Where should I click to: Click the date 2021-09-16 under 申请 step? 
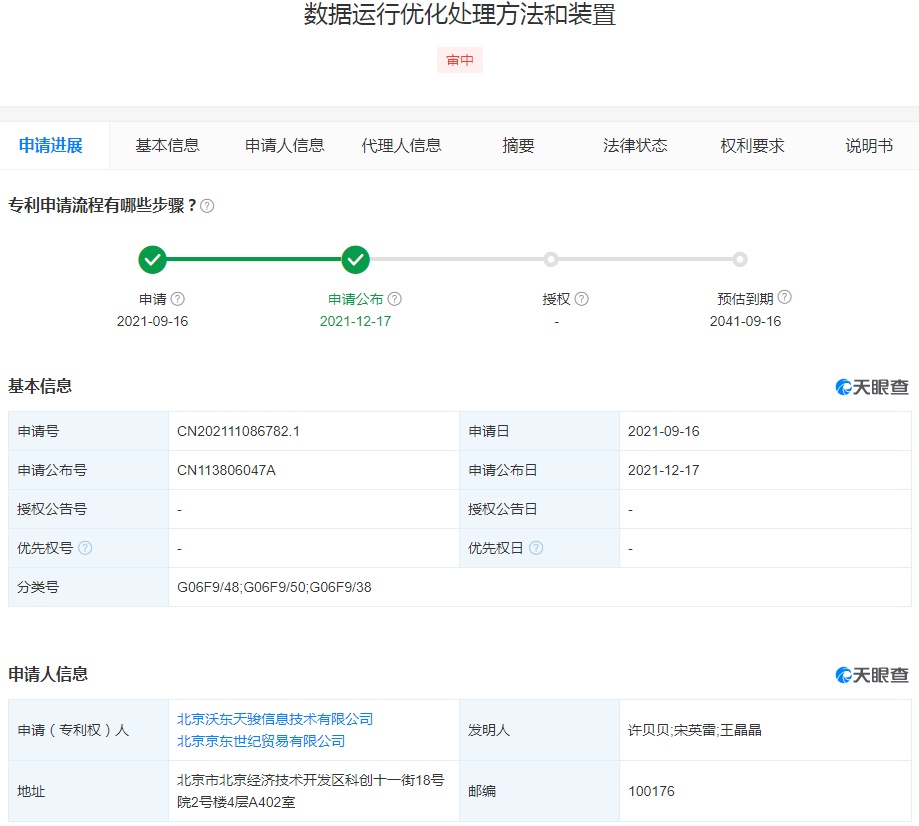point(152,321)
